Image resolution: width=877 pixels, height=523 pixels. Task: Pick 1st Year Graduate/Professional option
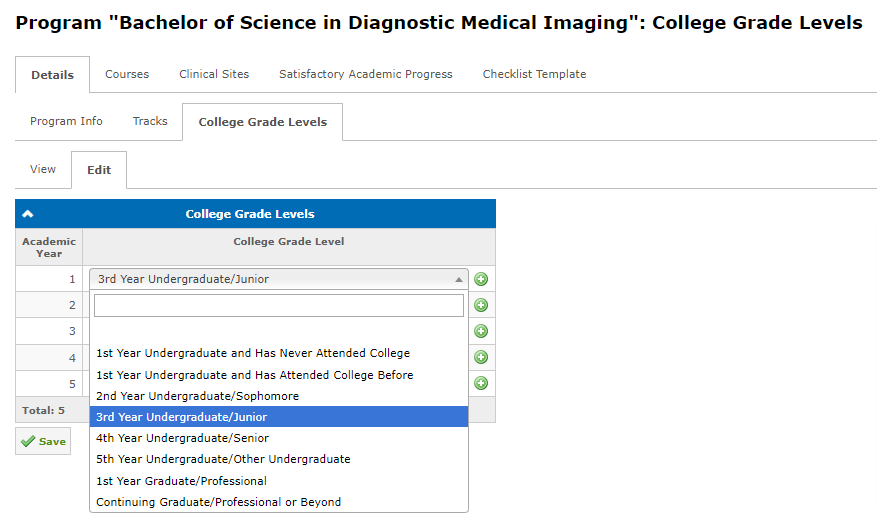pyautogui.click(x=181, y=481)
